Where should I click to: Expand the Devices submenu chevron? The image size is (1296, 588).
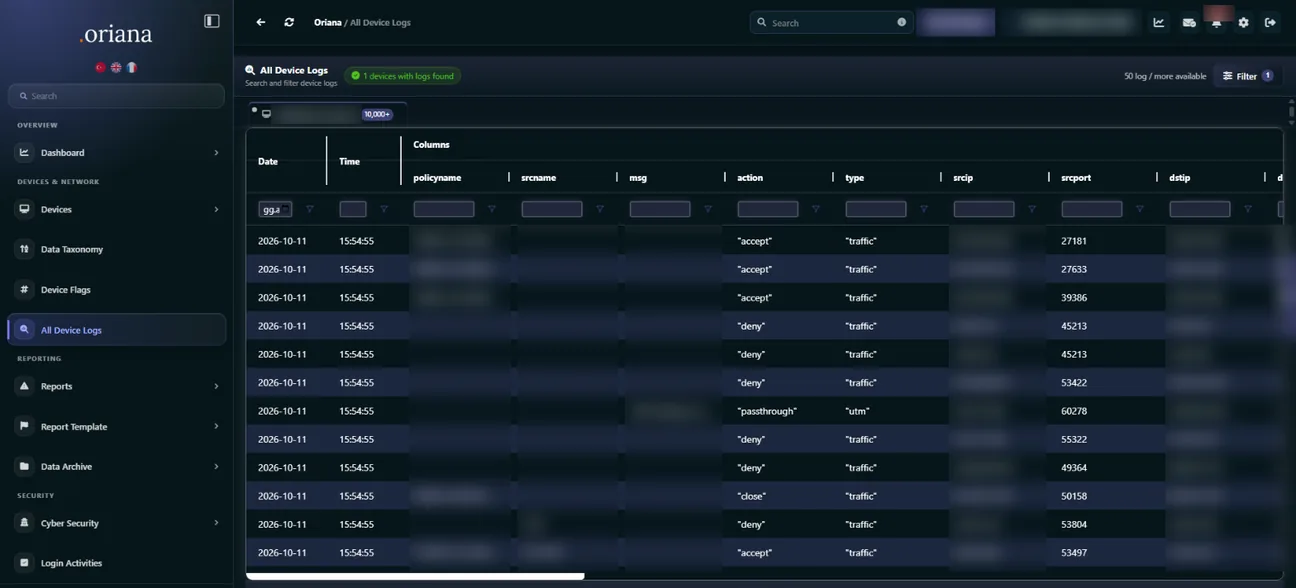[x=216, y=209]
